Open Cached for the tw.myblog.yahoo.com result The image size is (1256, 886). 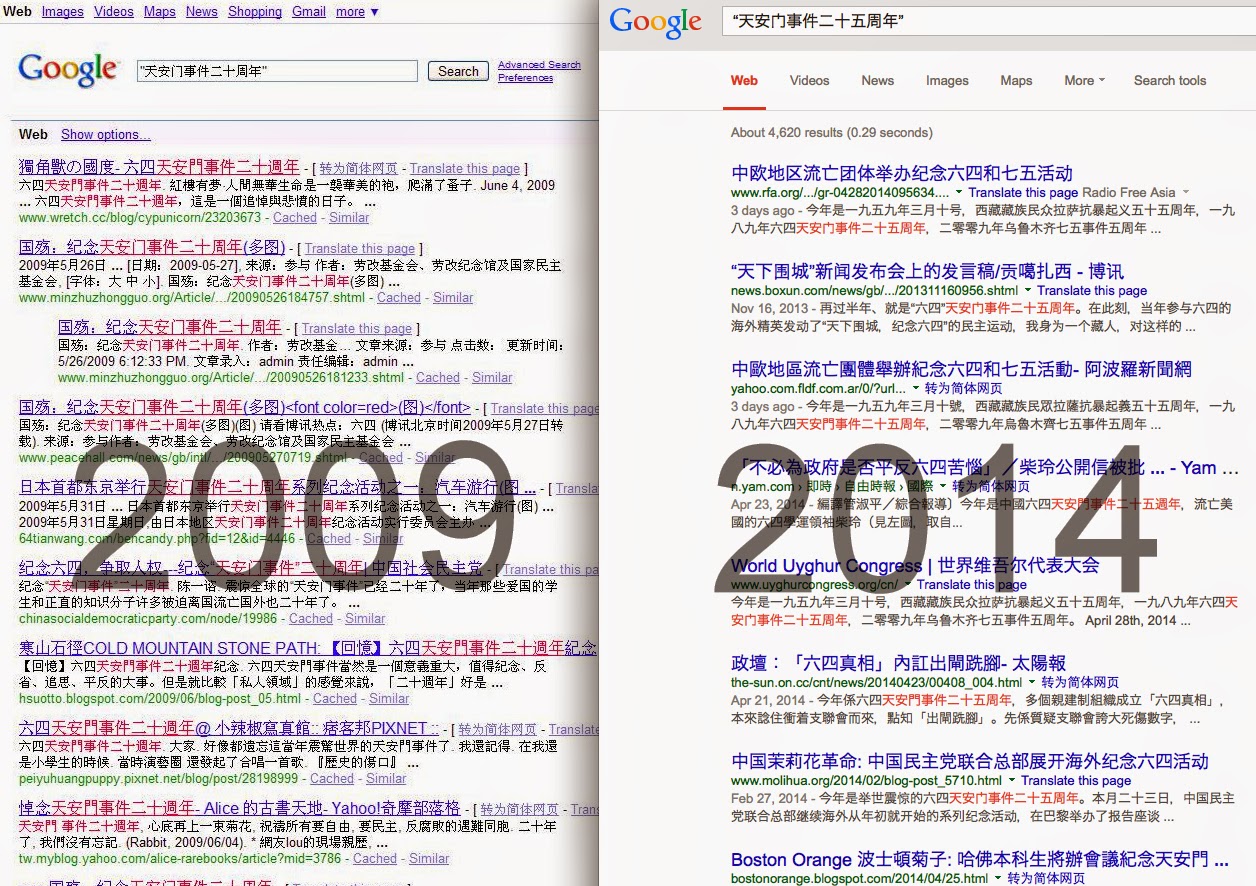375,858
